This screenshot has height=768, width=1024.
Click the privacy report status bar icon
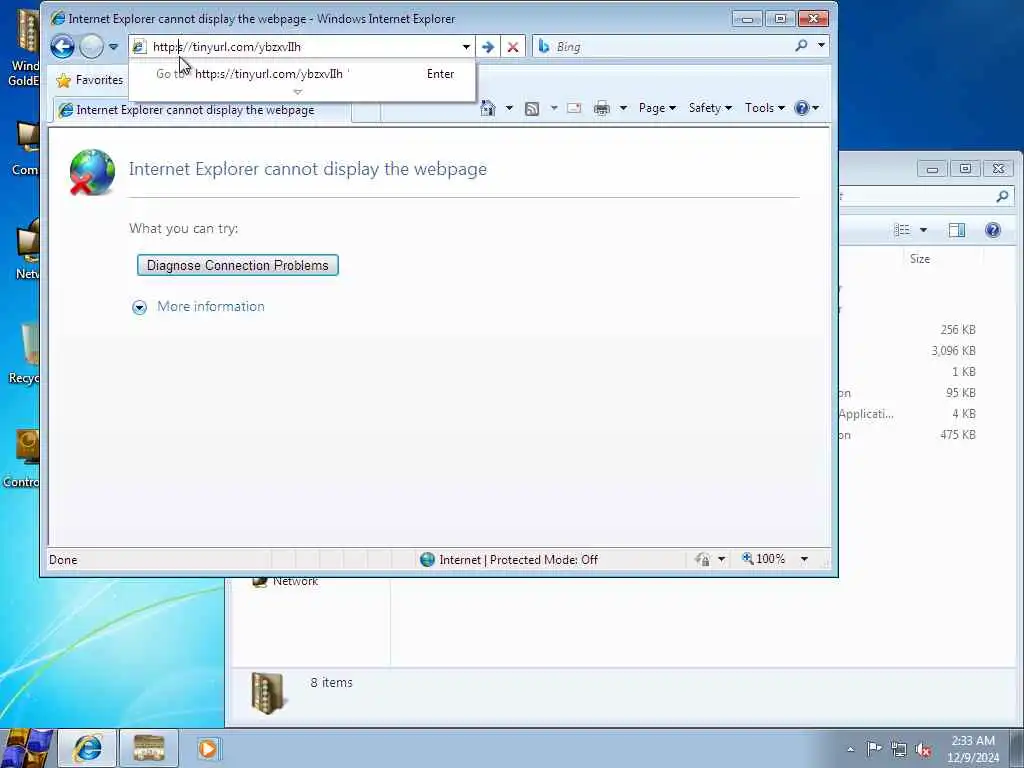click(x=703, y=559)
